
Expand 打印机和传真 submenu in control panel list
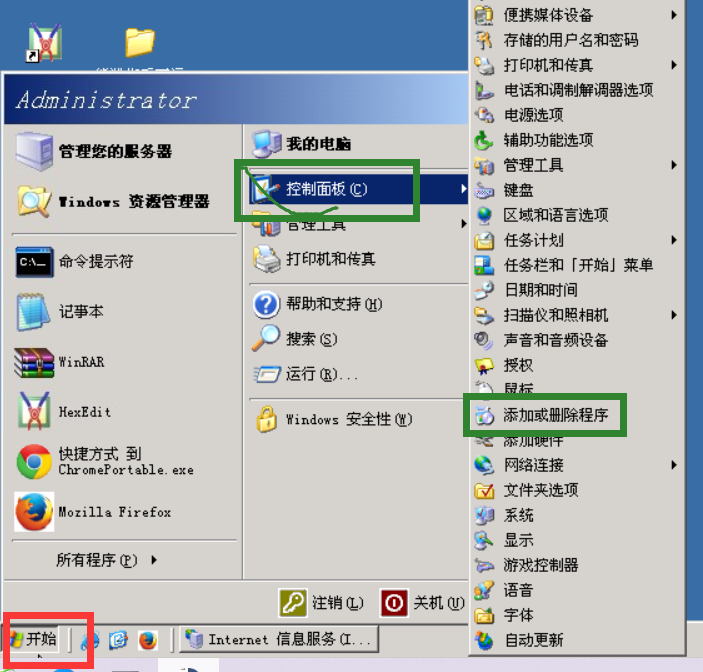pyautogui.click(x=577, y=65)
